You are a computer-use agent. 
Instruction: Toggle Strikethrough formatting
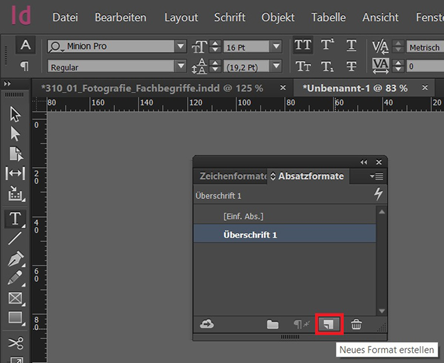[x=351, y=66]
